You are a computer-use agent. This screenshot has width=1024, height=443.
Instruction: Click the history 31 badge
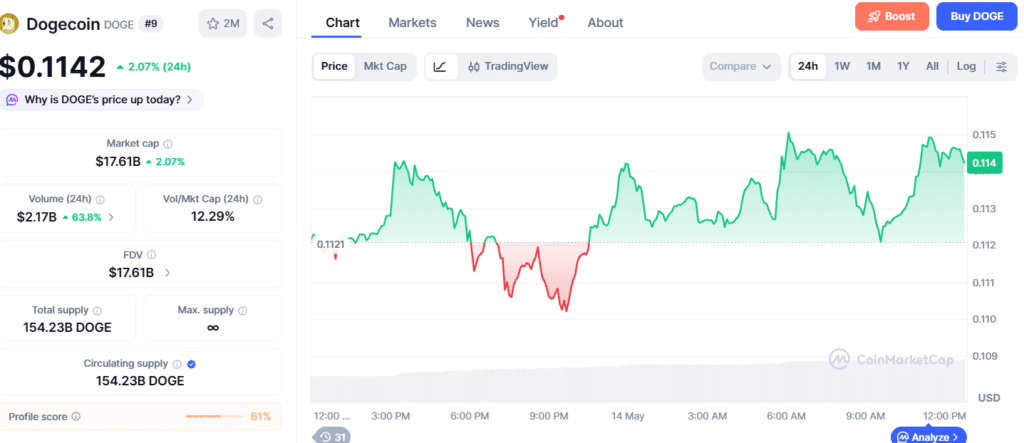tap(333, 437)
